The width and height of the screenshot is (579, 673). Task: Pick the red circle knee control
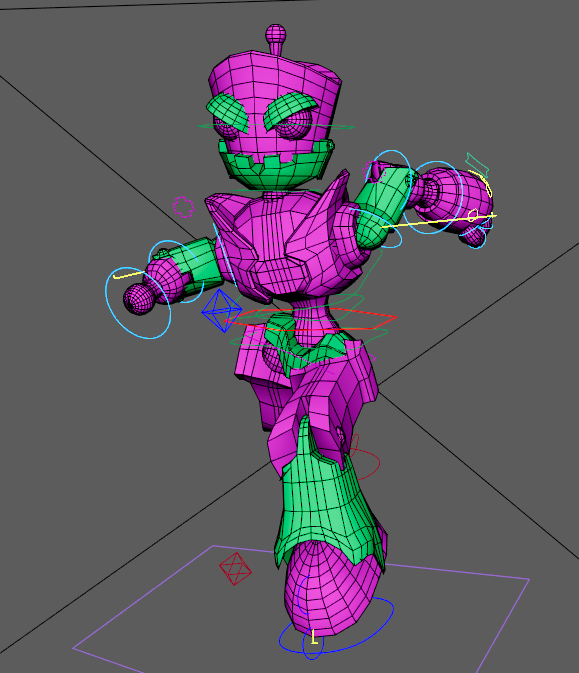(x=364, y=458)
